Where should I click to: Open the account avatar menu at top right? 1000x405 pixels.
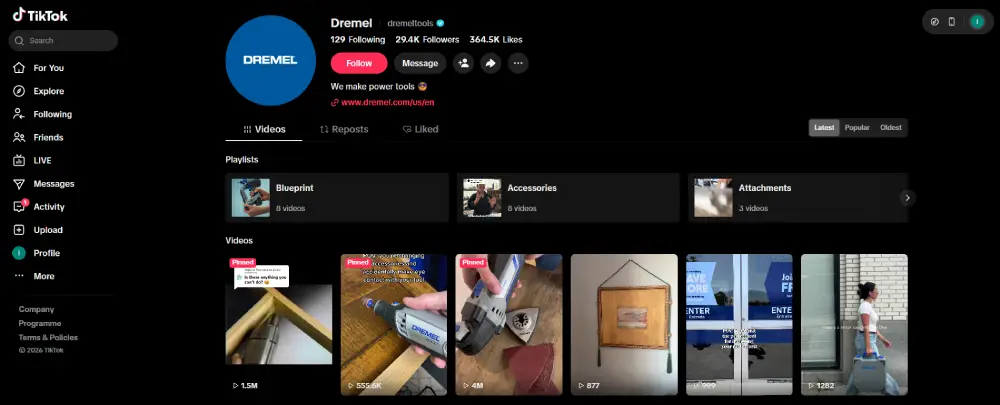(x=976, y=22)
